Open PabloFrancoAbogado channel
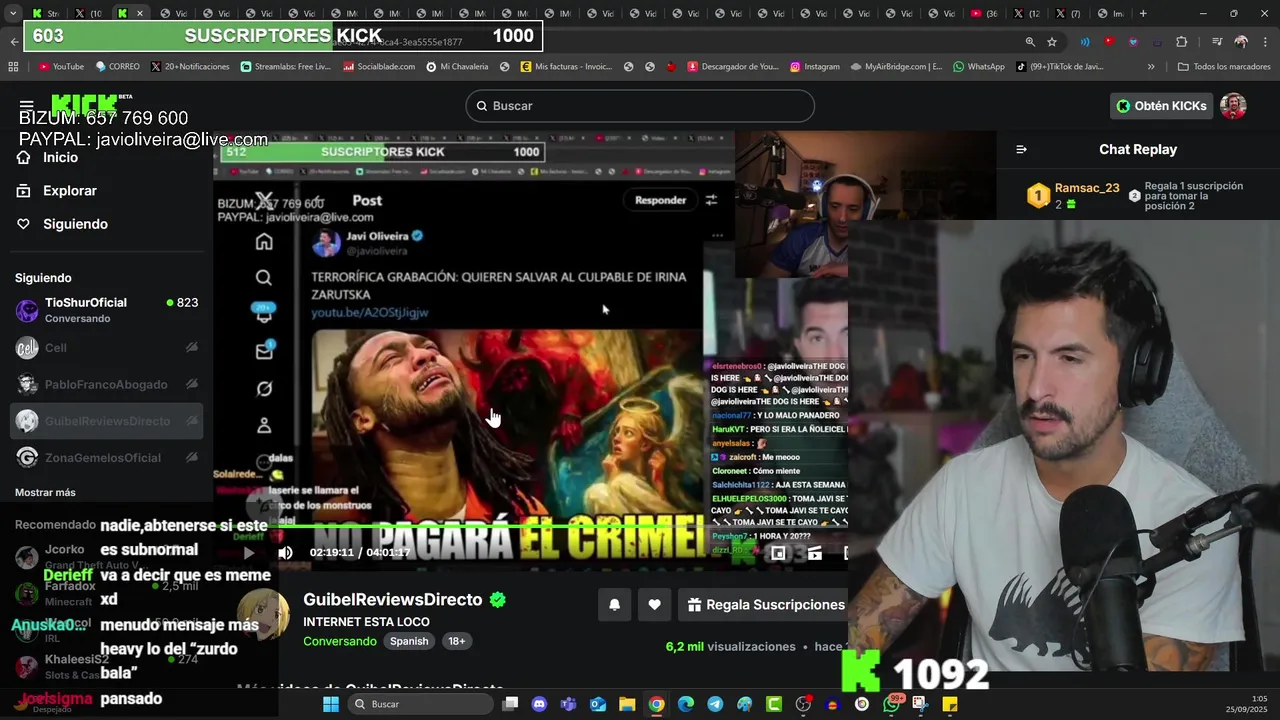Image resolution: width=1280 pixels, height=720 pixels. click(x=106, y=385)
